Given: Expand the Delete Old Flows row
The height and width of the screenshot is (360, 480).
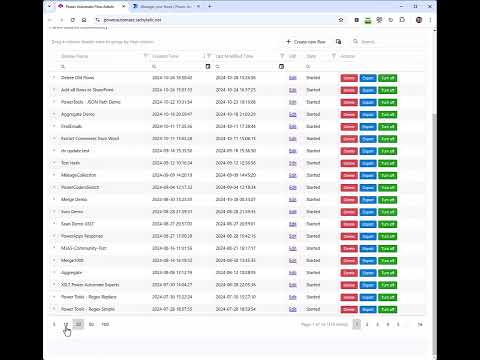Looking at the screenshot, I should coord(54,77).
